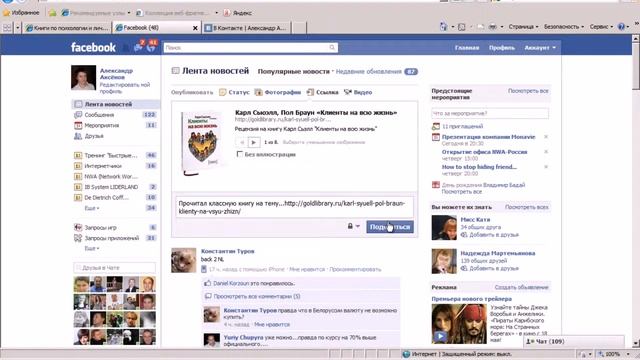Click 'Добавить в друзья' for Надежда Мартемьянова
Screen dimensions: 640x360
click(493, 268)
